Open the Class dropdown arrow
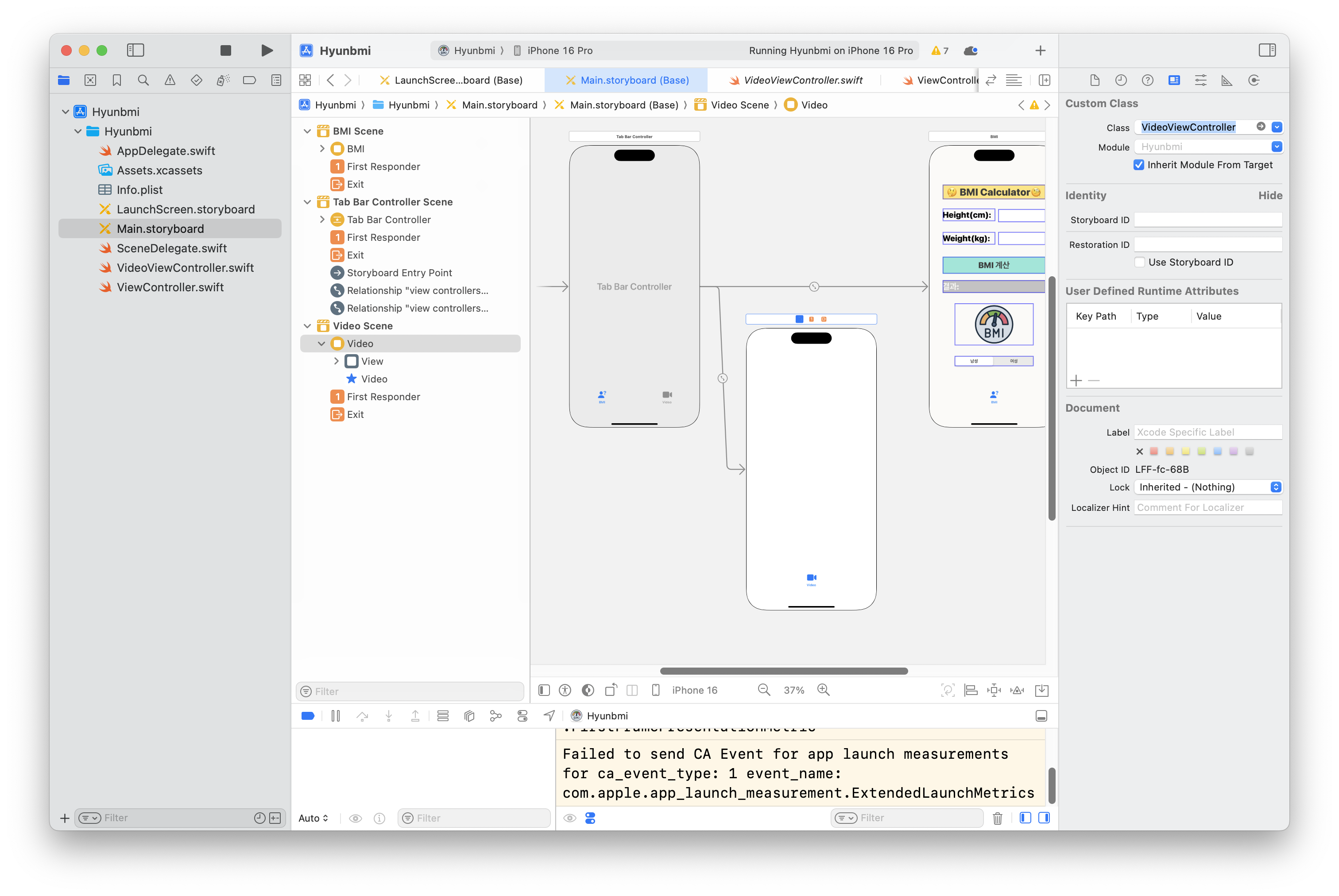 point(1277,127)
